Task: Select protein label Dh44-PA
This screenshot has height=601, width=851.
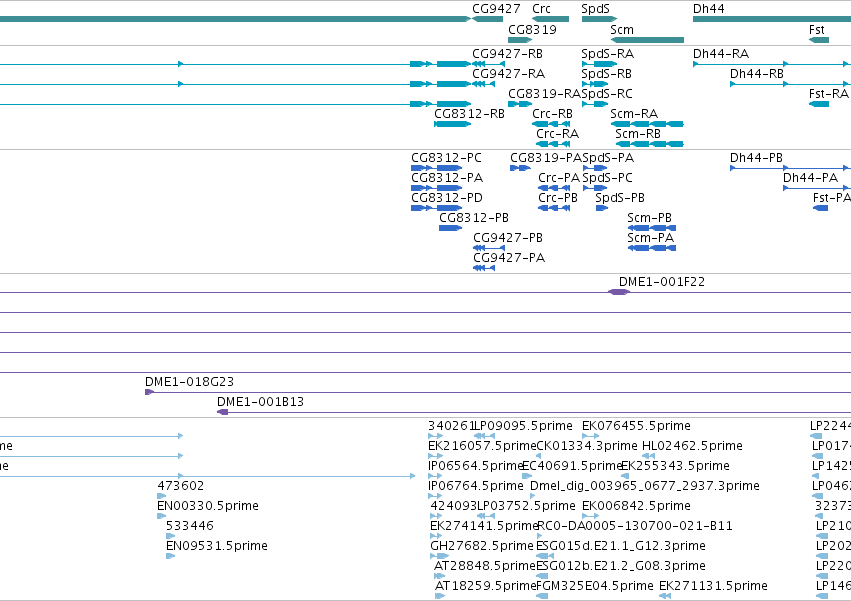Action: pyautogui.click(x=810, y=178)
